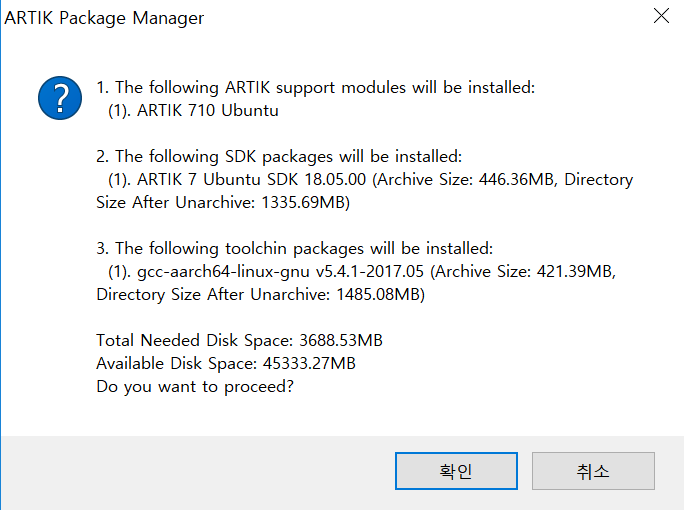Click the Available Disk Space 45333.27MB line
The image size is (684, 510).
point(226,363)
